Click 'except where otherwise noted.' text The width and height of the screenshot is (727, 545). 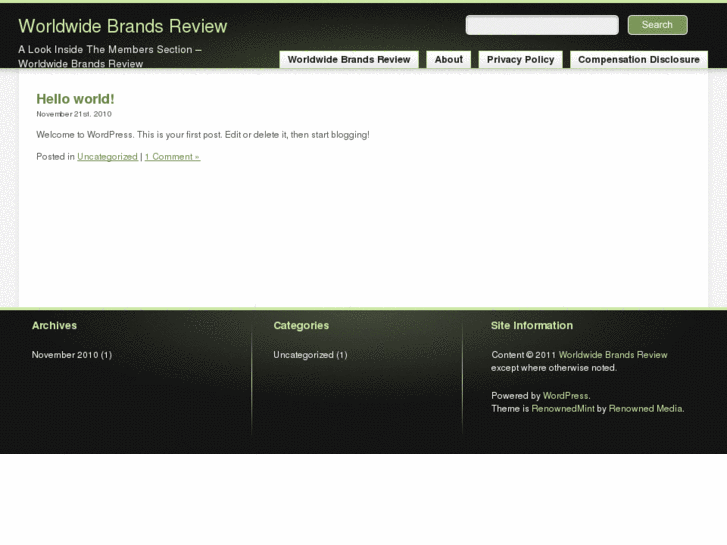tap(554, 368)
